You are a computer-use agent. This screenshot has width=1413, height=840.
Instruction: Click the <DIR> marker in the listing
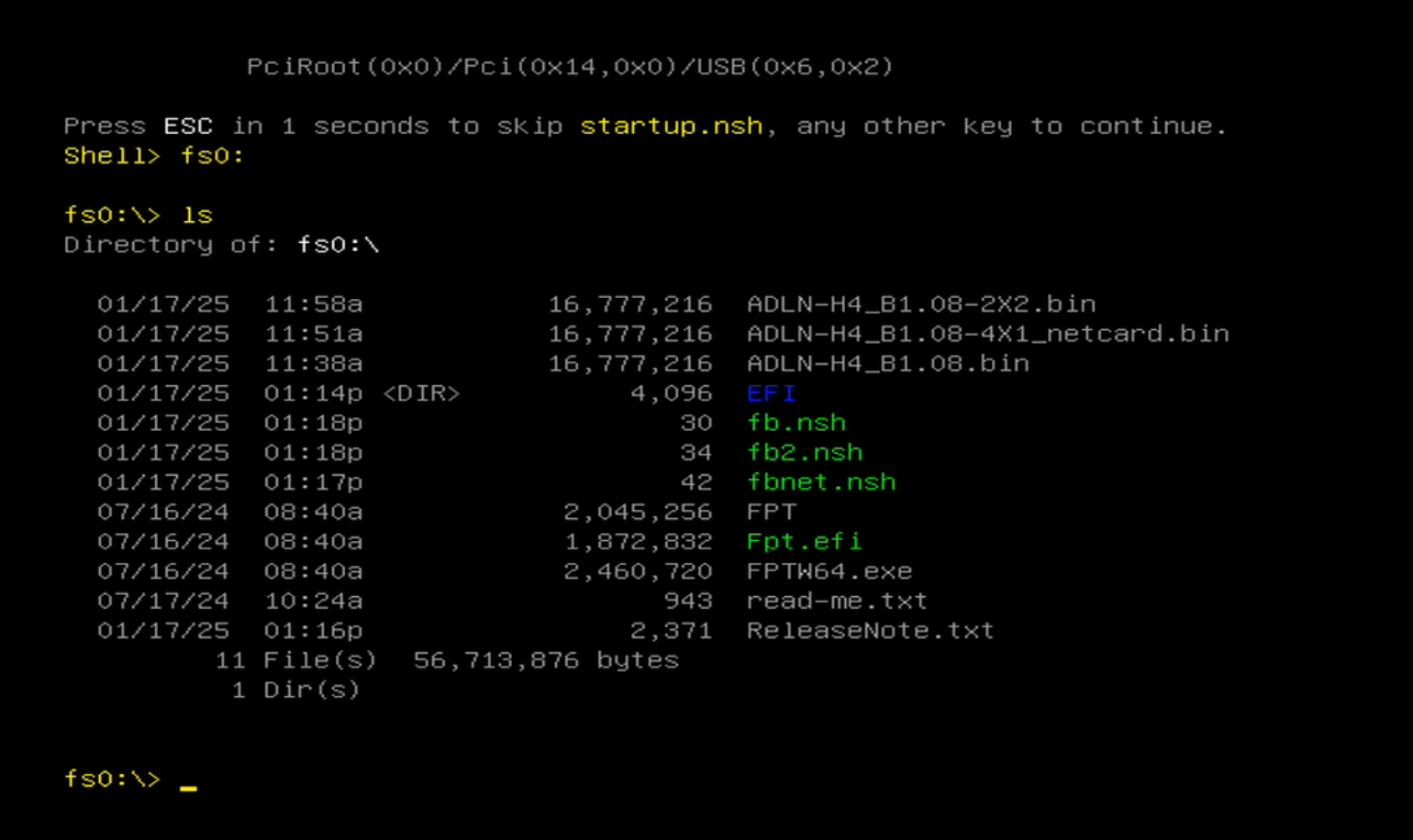coord(421,393)
